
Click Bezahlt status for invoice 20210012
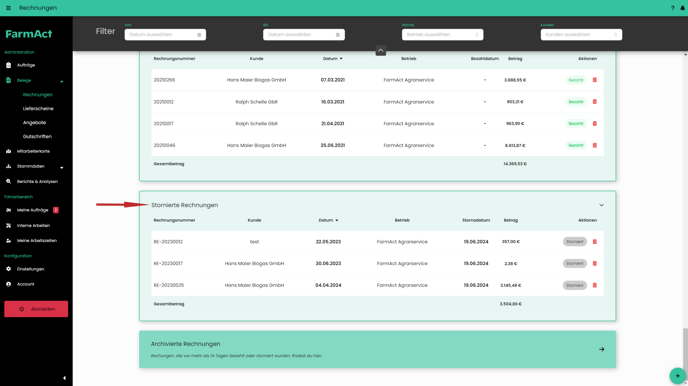[x=576, y=102]
